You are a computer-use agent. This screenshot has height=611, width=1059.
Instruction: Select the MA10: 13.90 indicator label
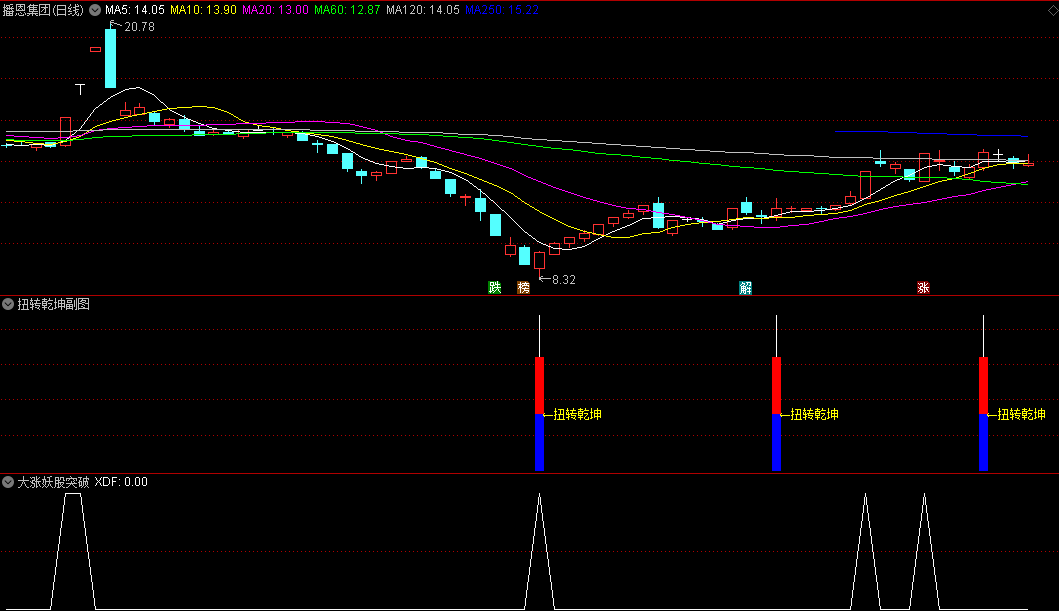203,10
